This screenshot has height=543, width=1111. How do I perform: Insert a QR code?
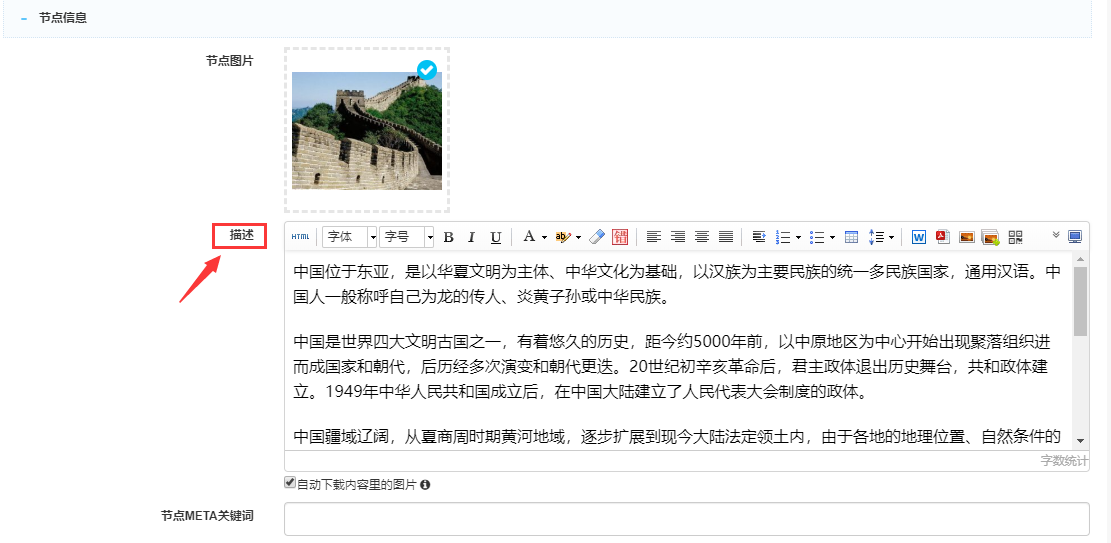[x=1016, y=237]
